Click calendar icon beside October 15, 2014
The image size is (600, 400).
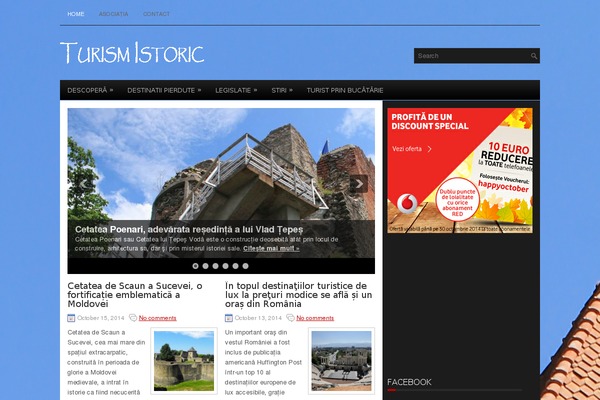pos(71,318)
